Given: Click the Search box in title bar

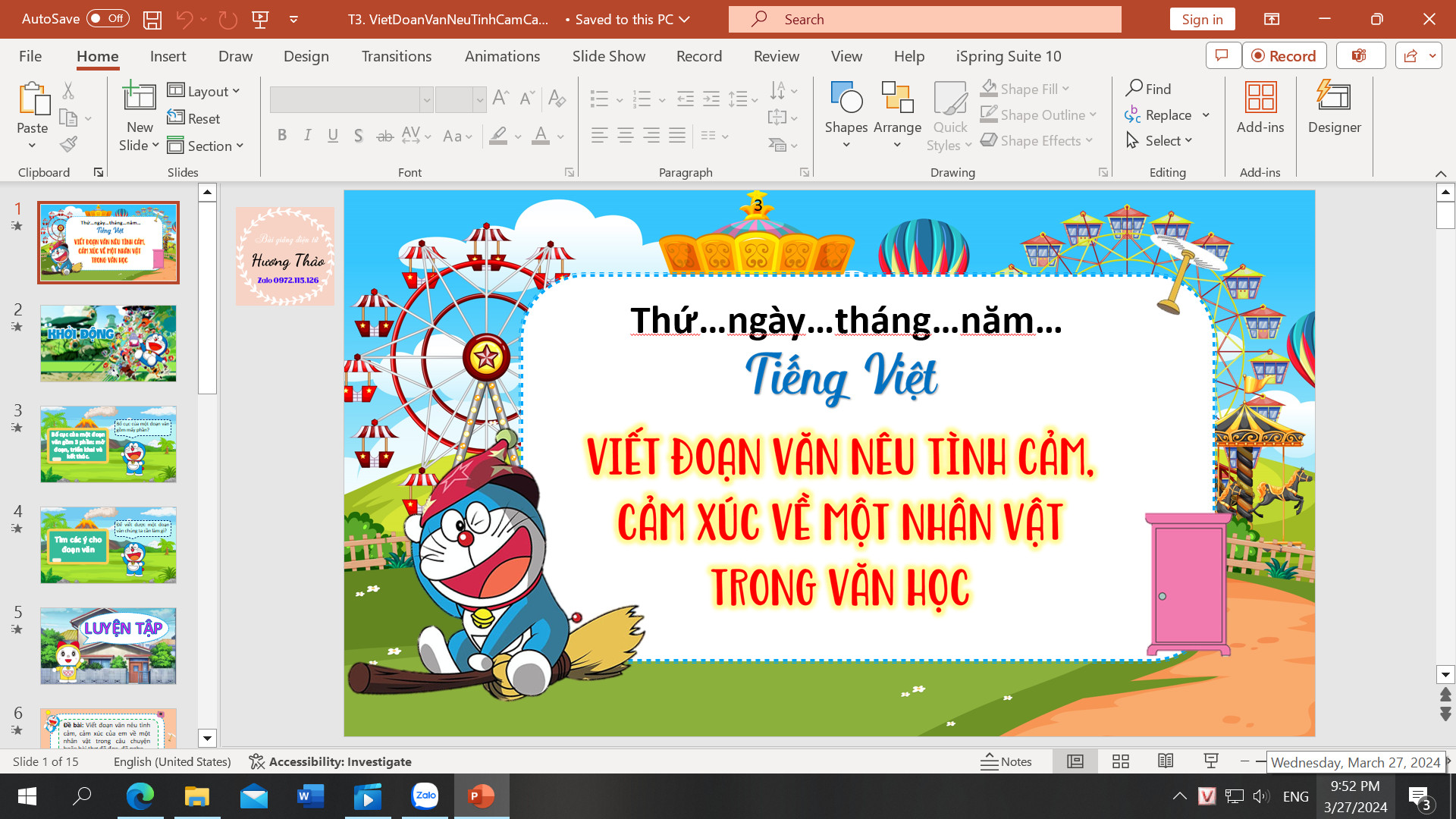Looking at the screenshot, I should pyautogui.click(x=924, y=19).
